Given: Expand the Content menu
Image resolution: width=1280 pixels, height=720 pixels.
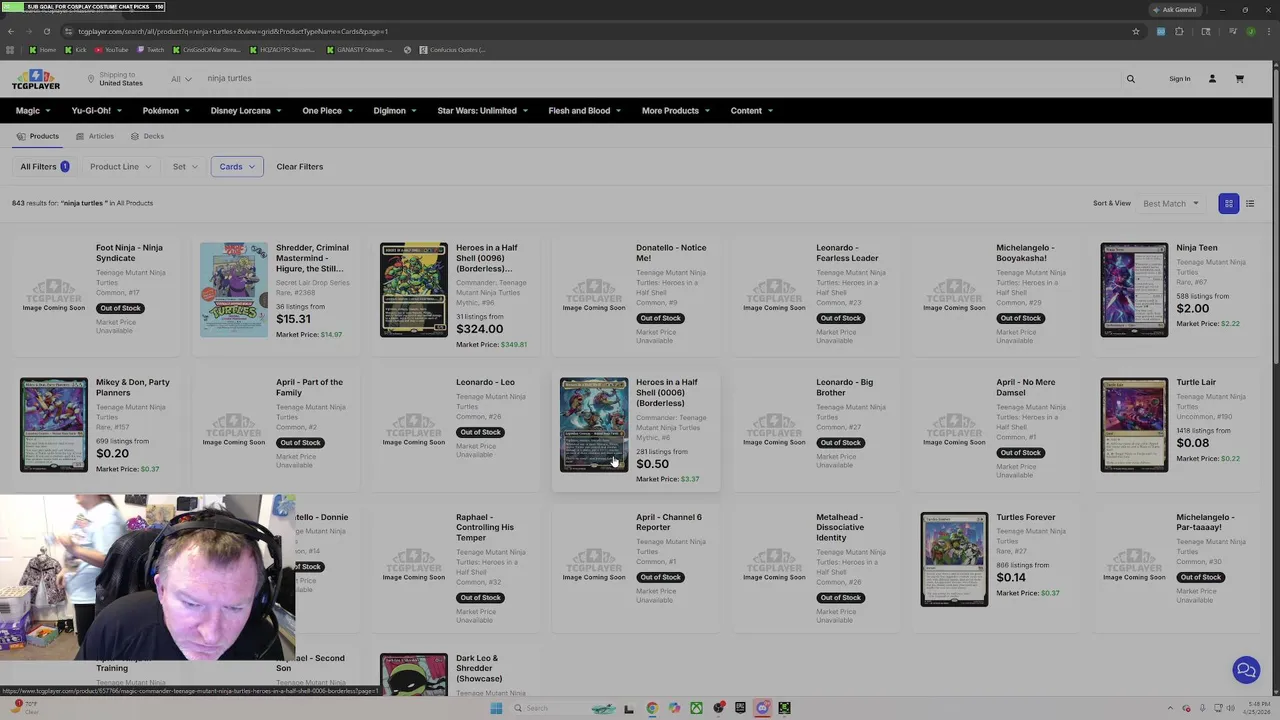Looking at the screenshot, I should click(x=751, y=111).
